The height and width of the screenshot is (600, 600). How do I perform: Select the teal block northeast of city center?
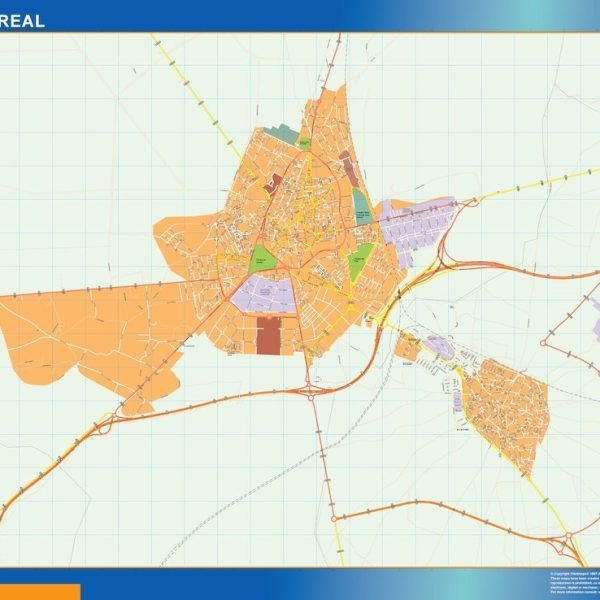(x=362, y=207)
